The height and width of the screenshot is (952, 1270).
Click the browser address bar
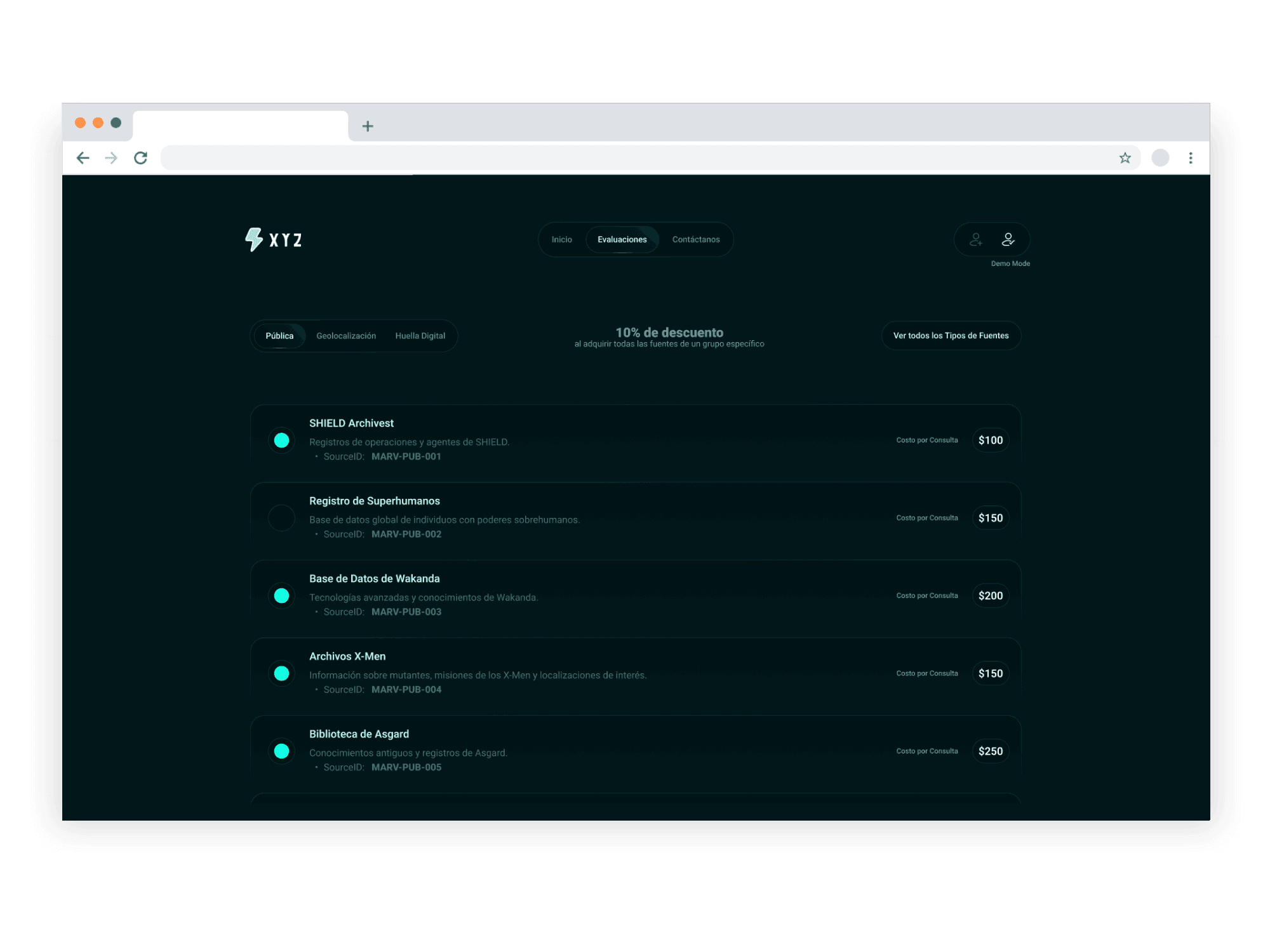635,158
